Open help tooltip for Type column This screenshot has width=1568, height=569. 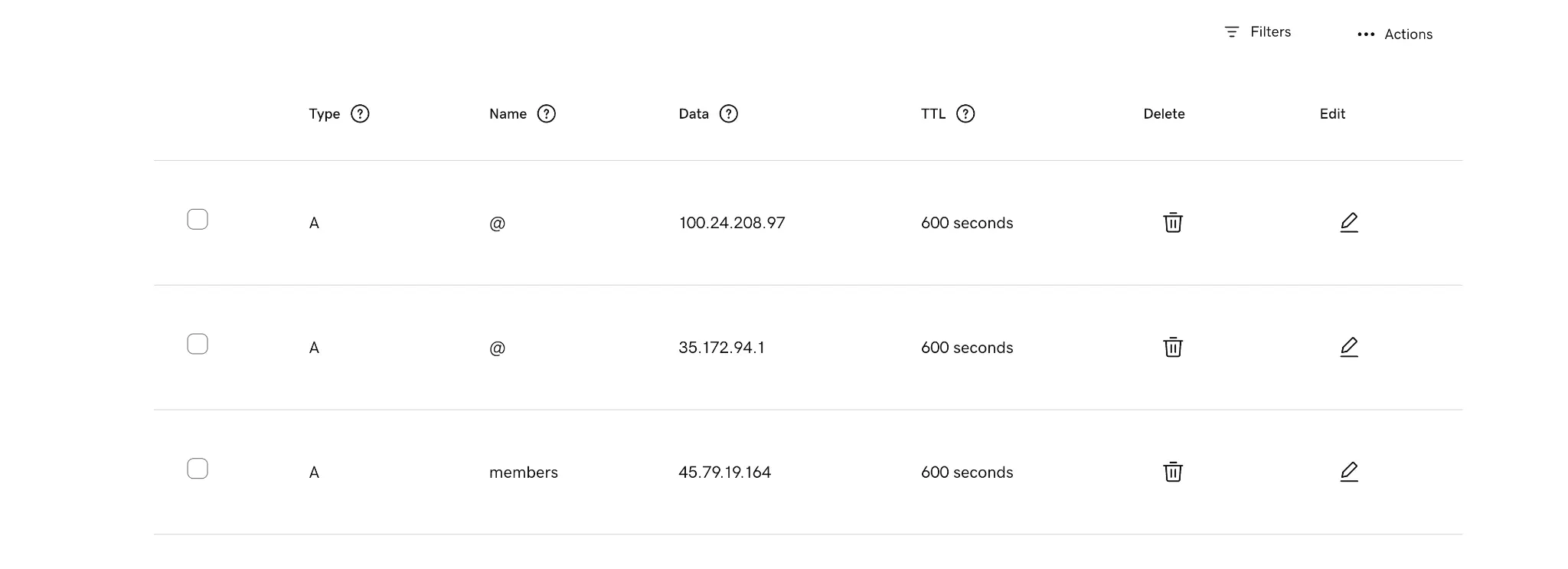tap(360, 114)
